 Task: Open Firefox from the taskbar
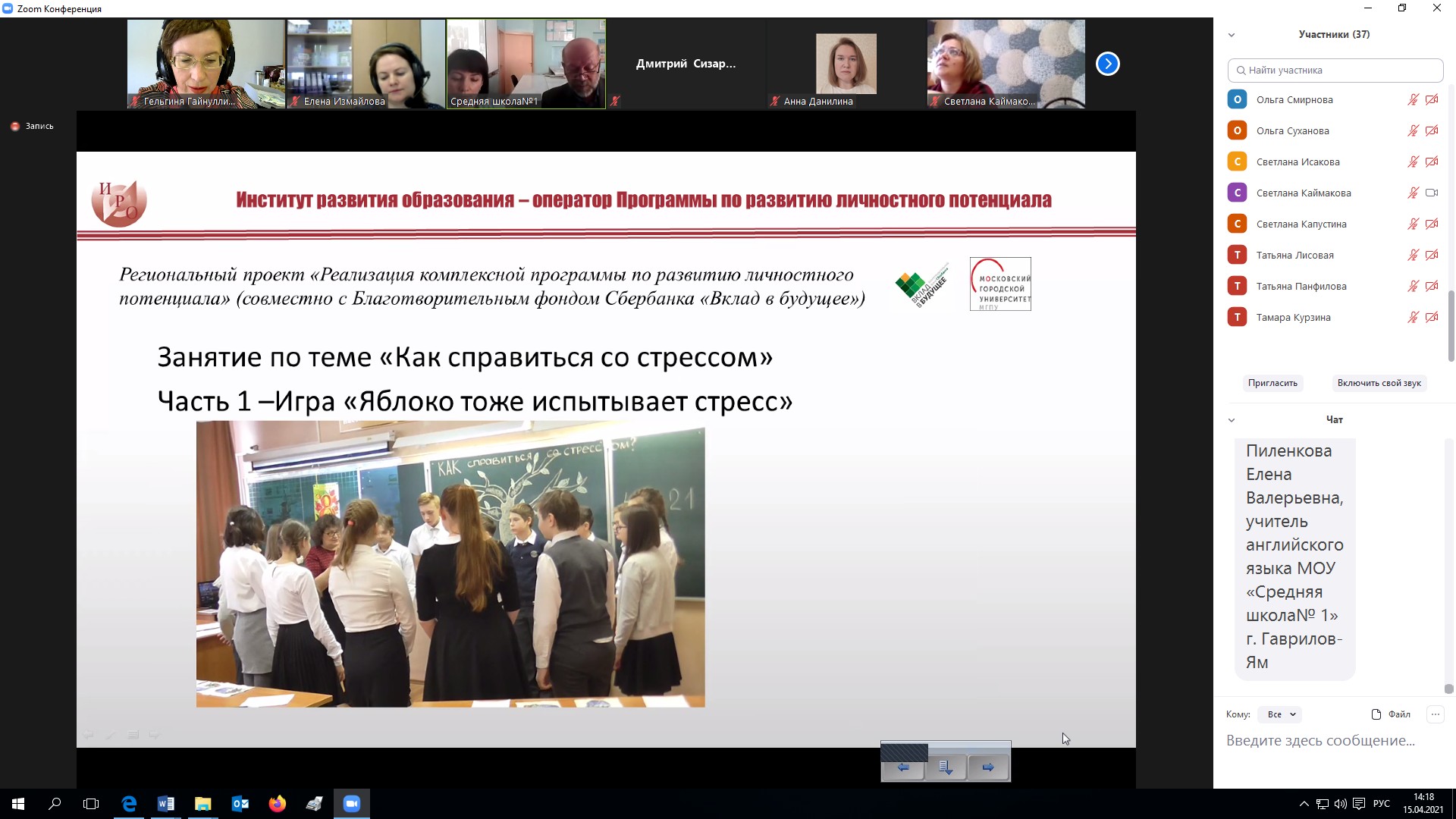coord(278,804)
